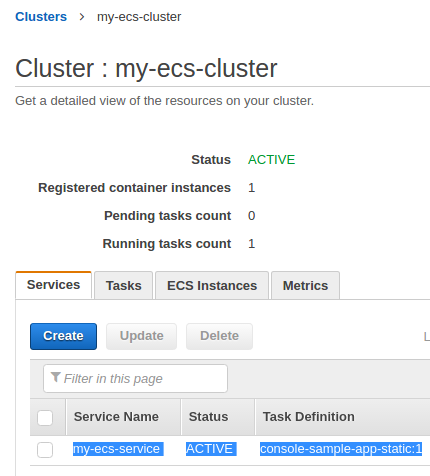Click the ACTIVE status in the service row

[209, 449]
